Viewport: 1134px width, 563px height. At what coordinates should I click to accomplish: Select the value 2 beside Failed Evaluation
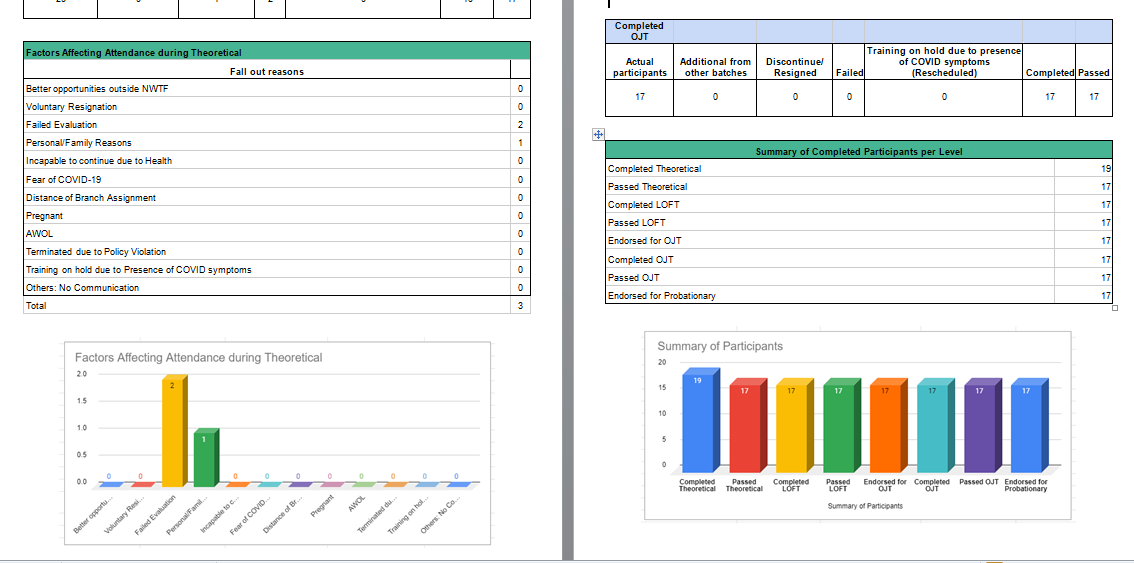pos(520,125)
